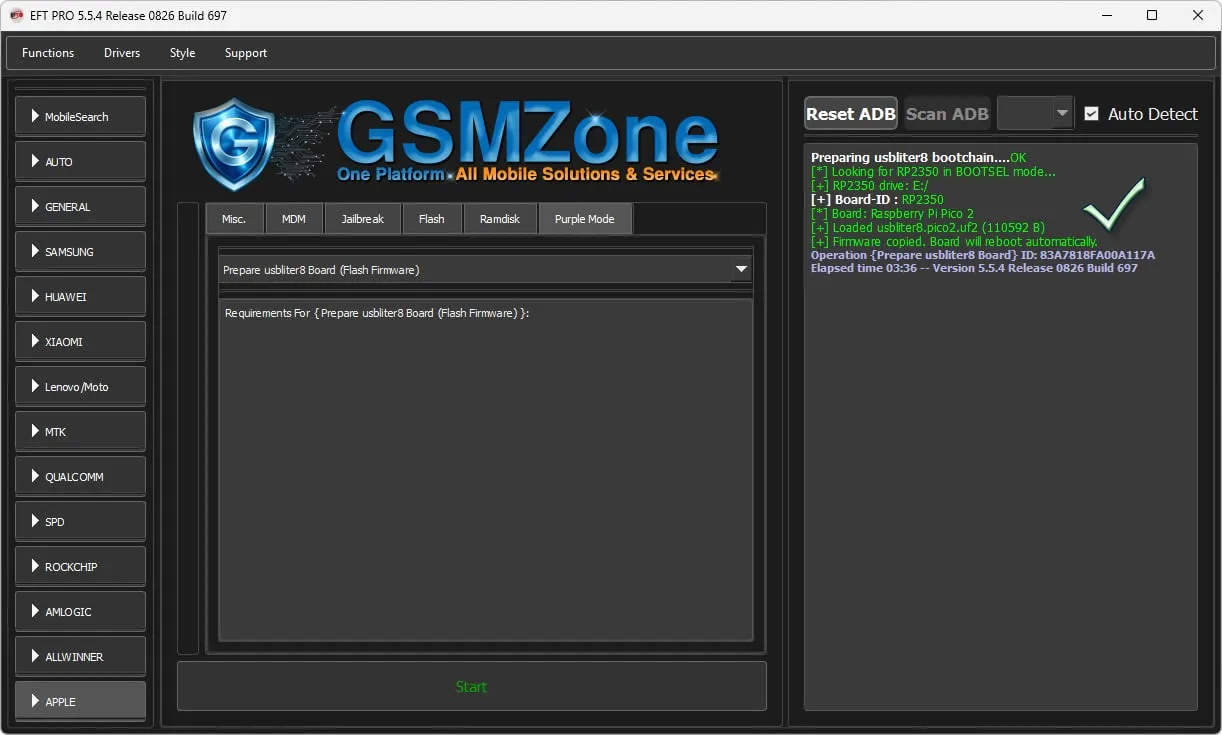Click the Reset ADB button

(x=851, y=114)
